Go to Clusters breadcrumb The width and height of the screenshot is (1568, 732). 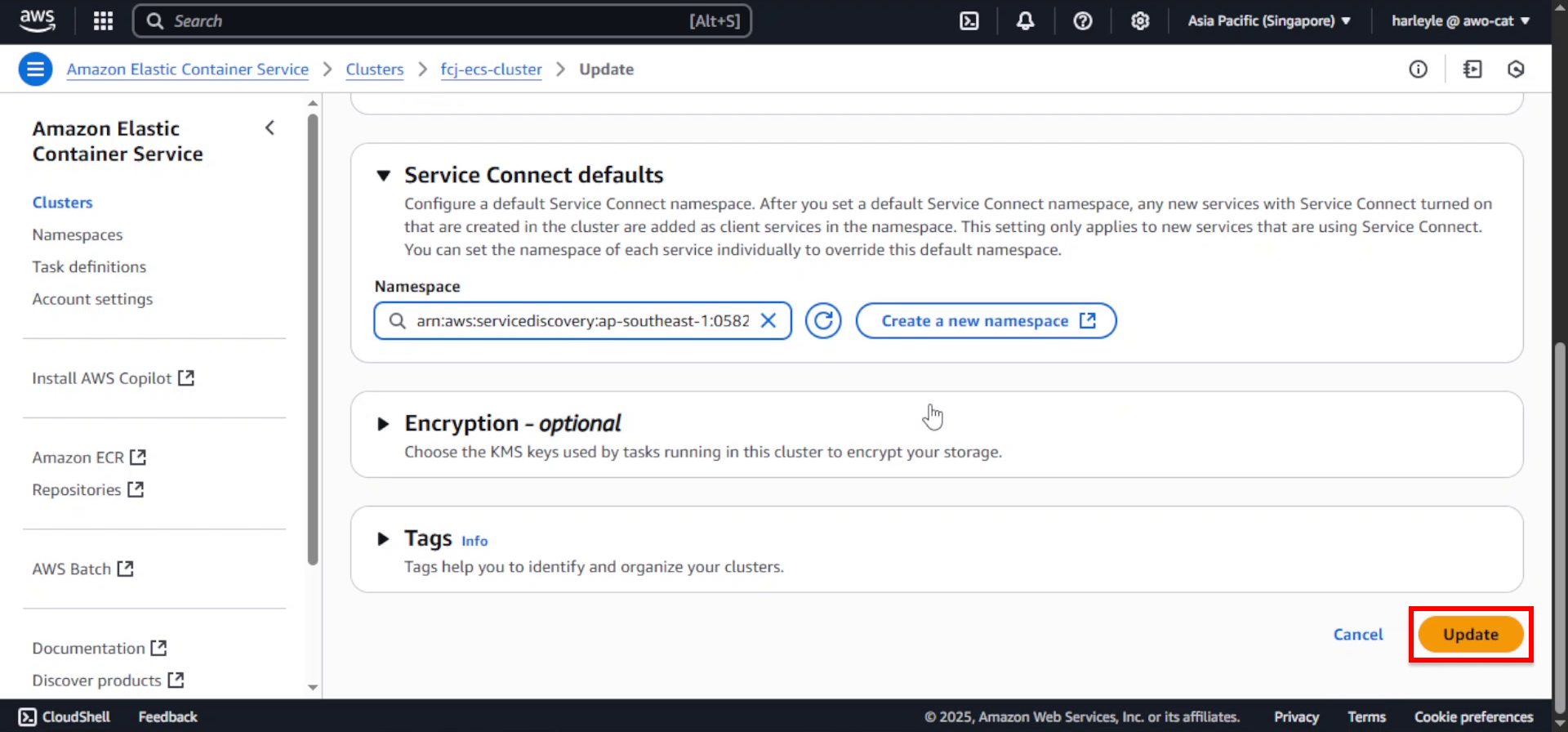375,69
